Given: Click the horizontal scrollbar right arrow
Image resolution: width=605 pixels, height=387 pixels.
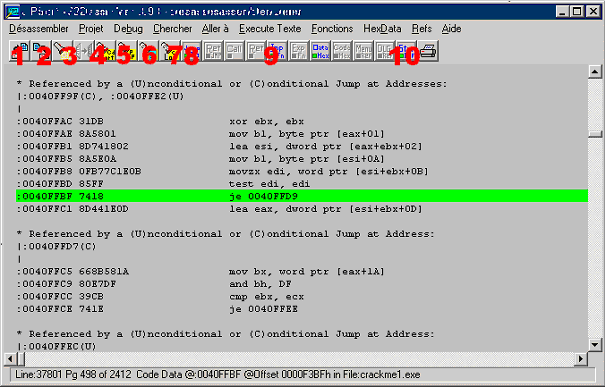Looking at the screenshot, I should tap(581, 359).
